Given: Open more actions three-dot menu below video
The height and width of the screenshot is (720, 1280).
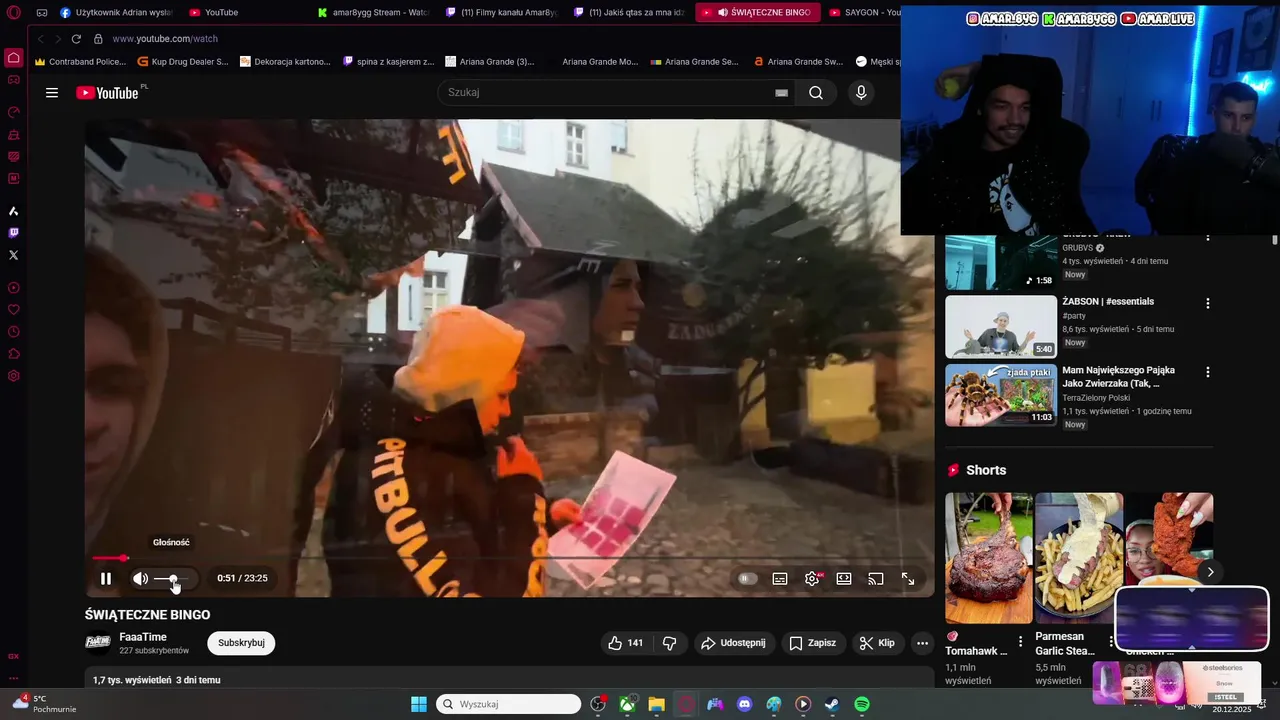Looking at the screenshot, I should (x=922, y=643).
